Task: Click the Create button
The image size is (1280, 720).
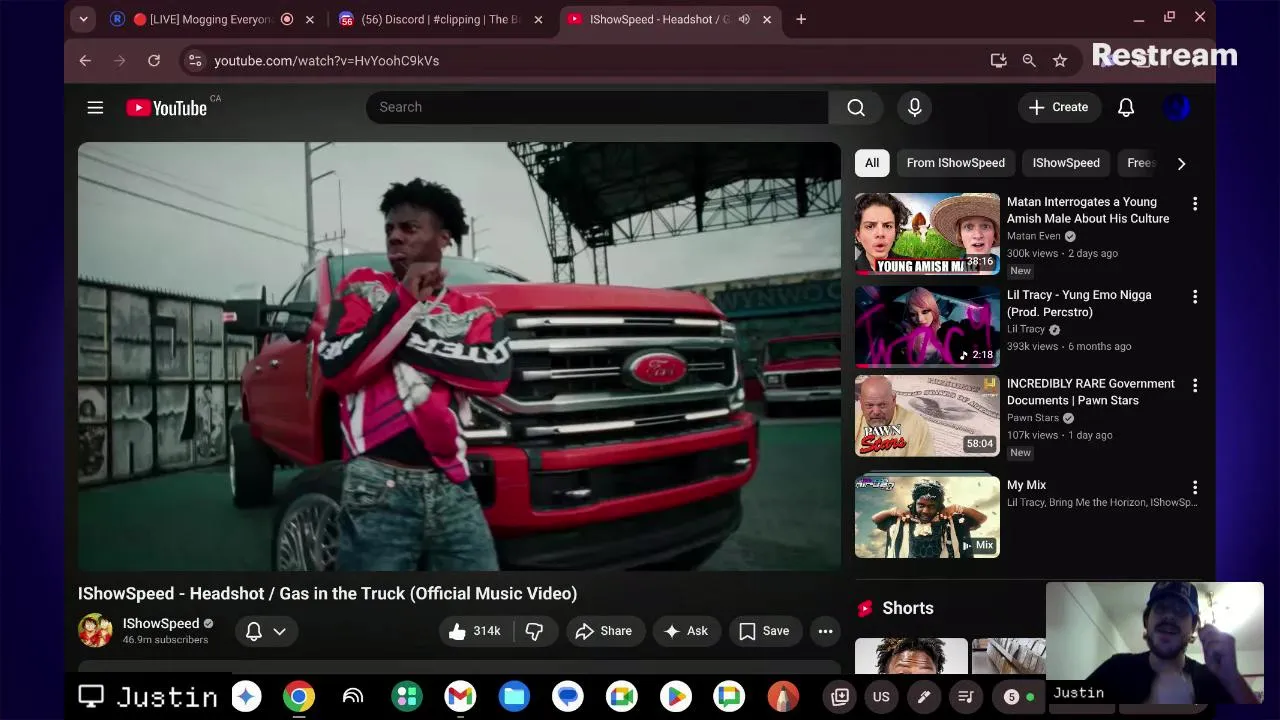Action: (x=1059, y=107)
